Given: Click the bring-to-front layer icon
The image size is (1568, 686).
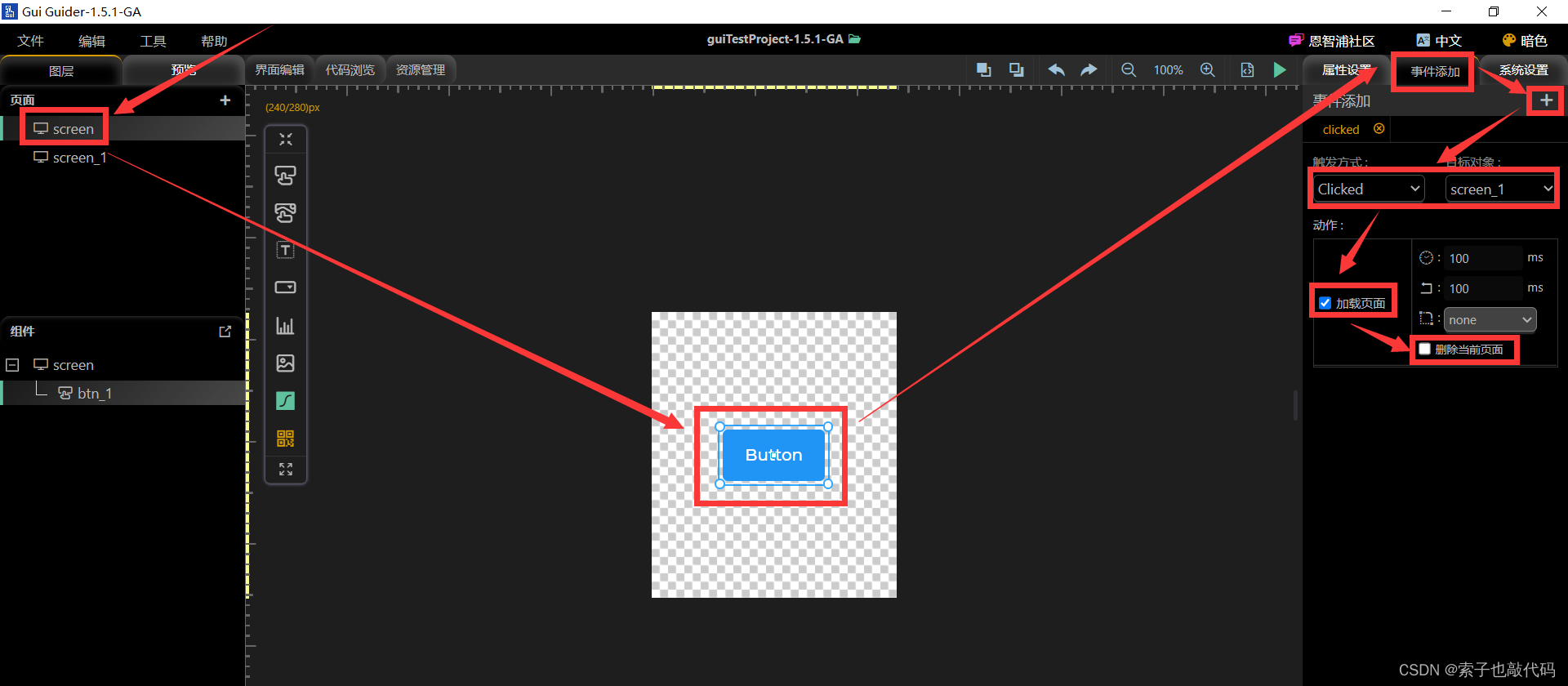Looking at the screenshot, I should pos(984,70).
